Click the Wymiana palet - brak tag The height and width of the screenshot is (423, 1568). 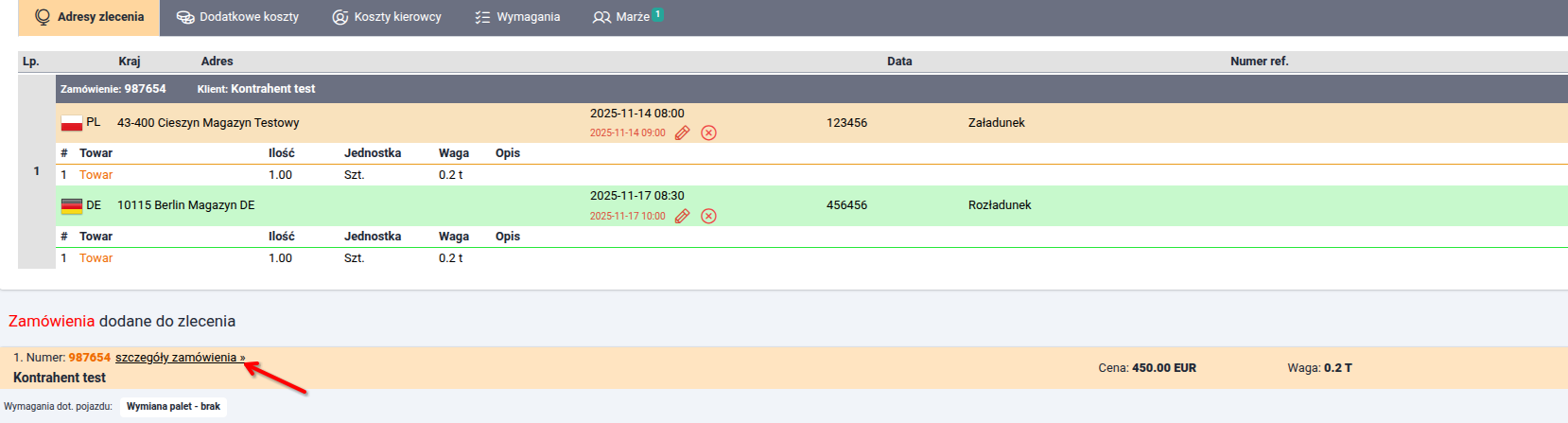(173, 407)
